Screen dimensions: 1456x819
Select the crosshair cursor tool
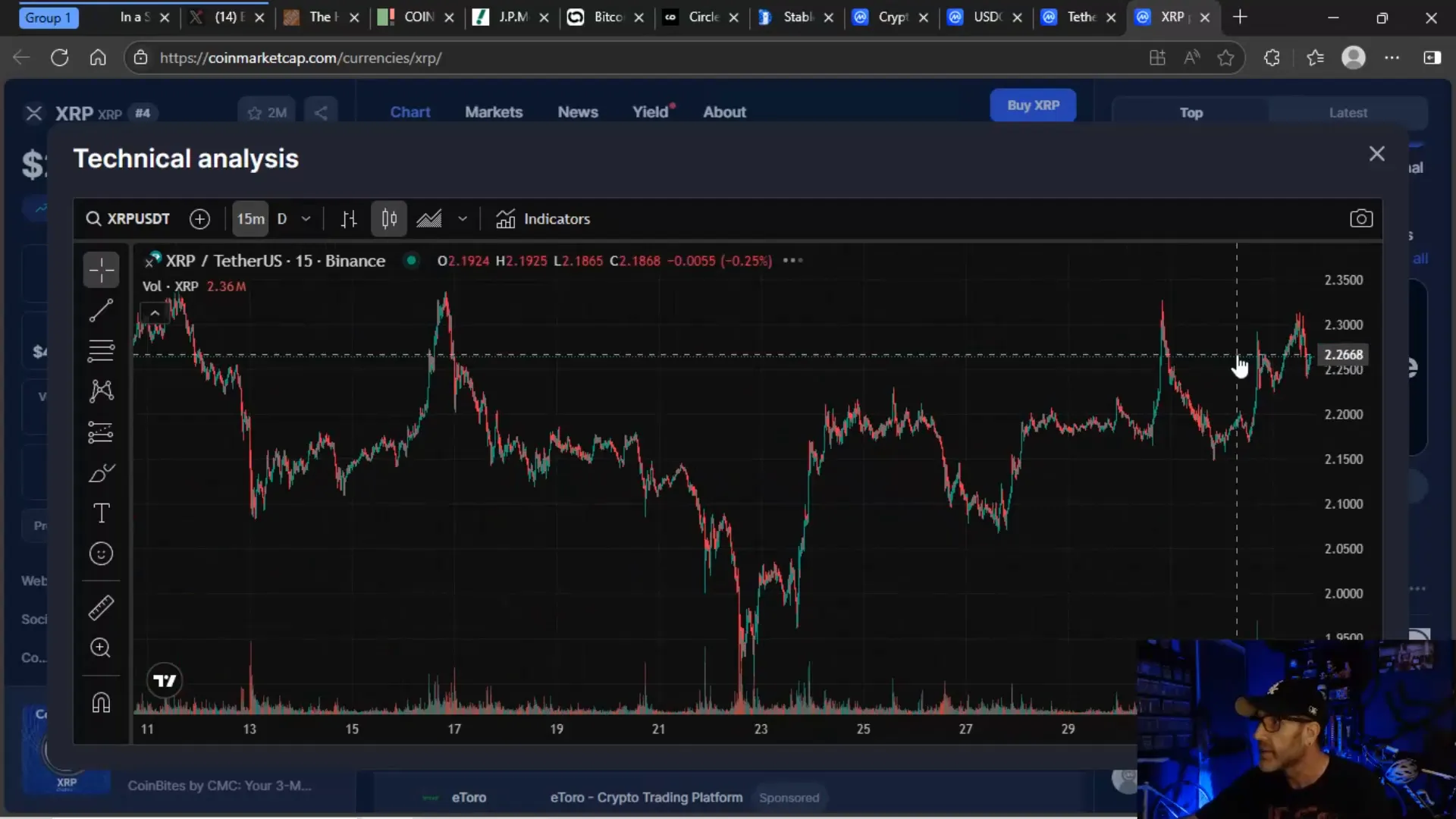101,270
